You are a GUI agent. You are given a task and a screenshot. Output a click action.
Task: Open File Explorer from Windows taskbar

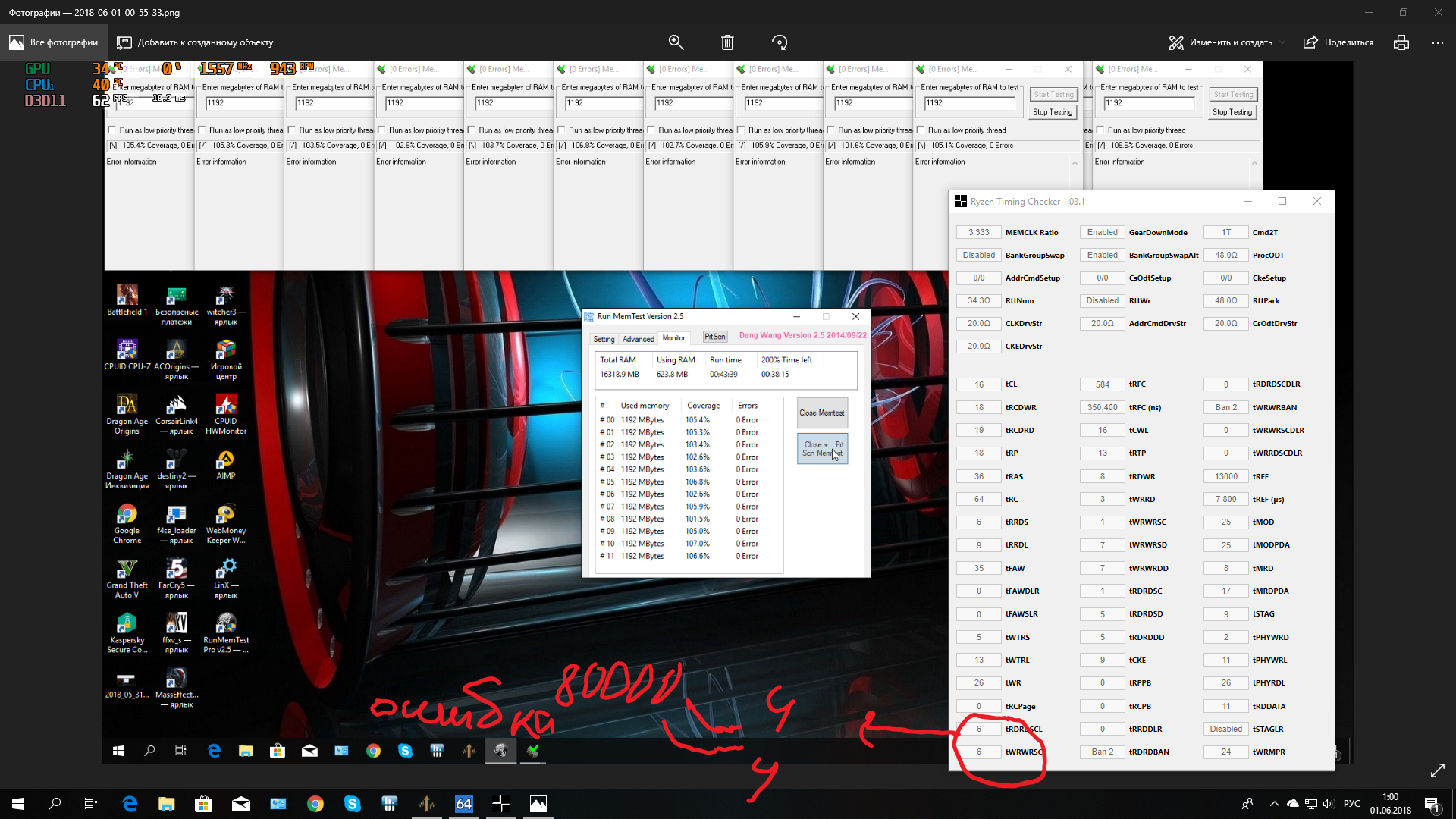point(167,804)
